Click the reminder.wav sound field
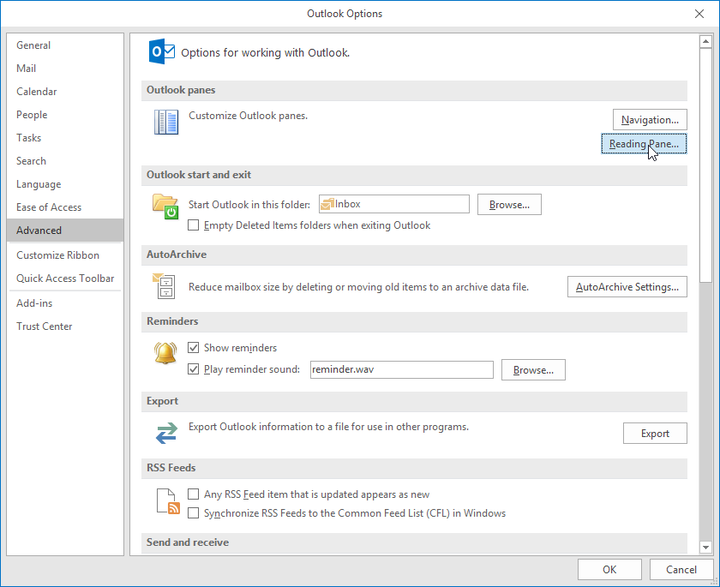Viewport: 720px width, 587px height. [x=401, y=369]
